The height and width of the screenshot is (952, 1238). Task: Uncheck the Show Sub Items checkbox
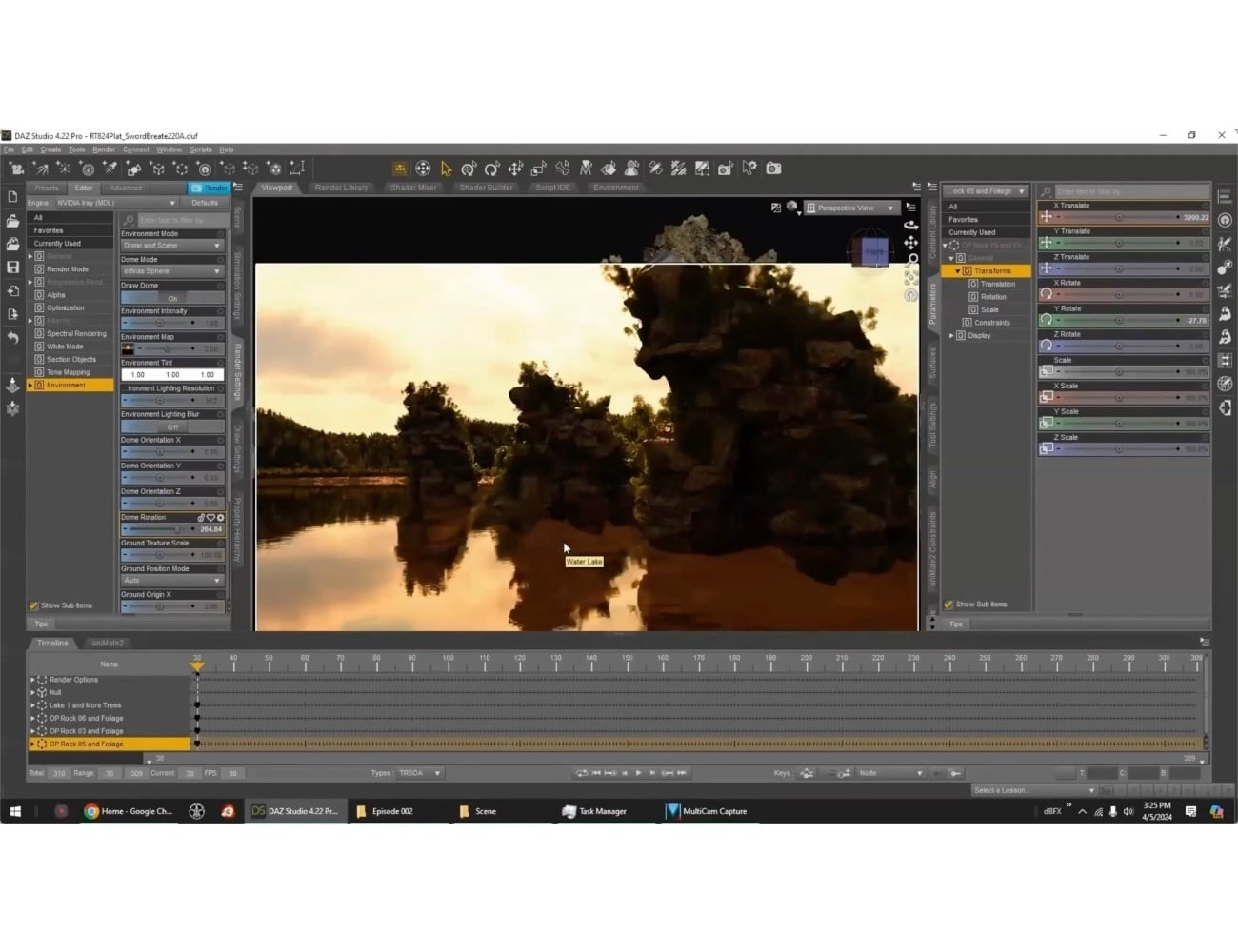click(33, 605)
